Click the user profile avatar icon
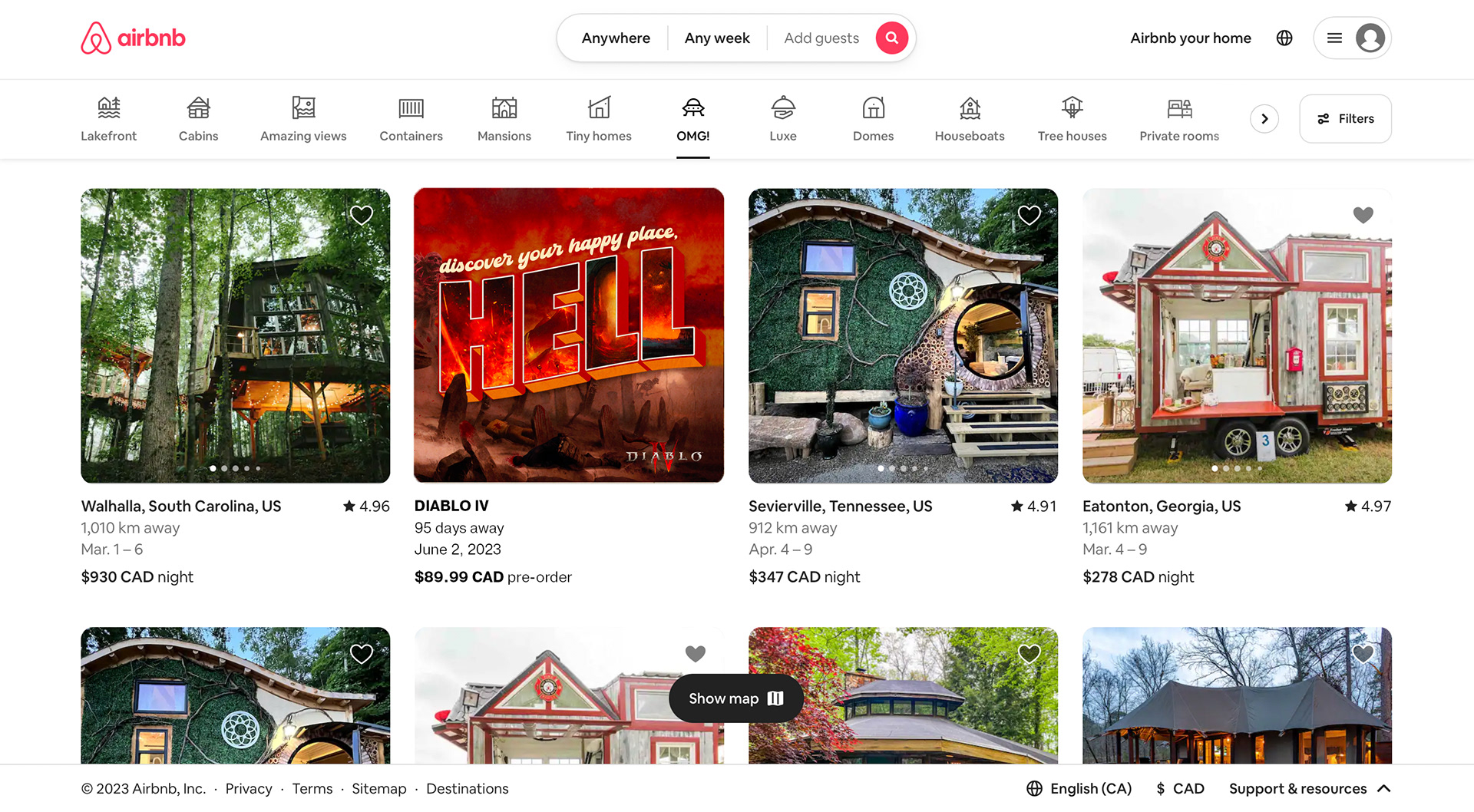 [1370, 38]
